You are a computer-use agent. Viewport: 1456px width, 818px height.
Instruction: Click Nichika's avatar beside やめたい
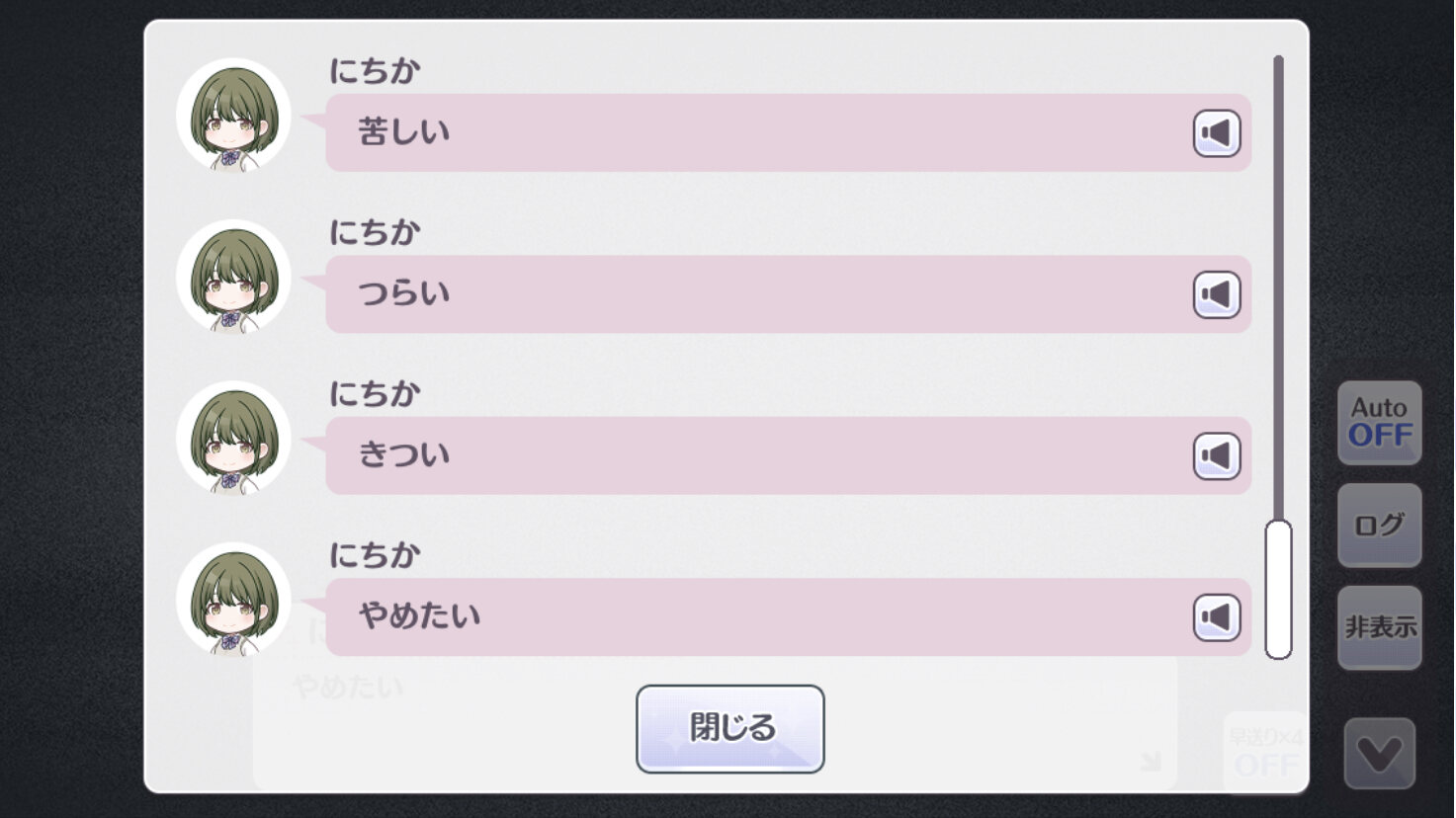[x=233, y=599]
